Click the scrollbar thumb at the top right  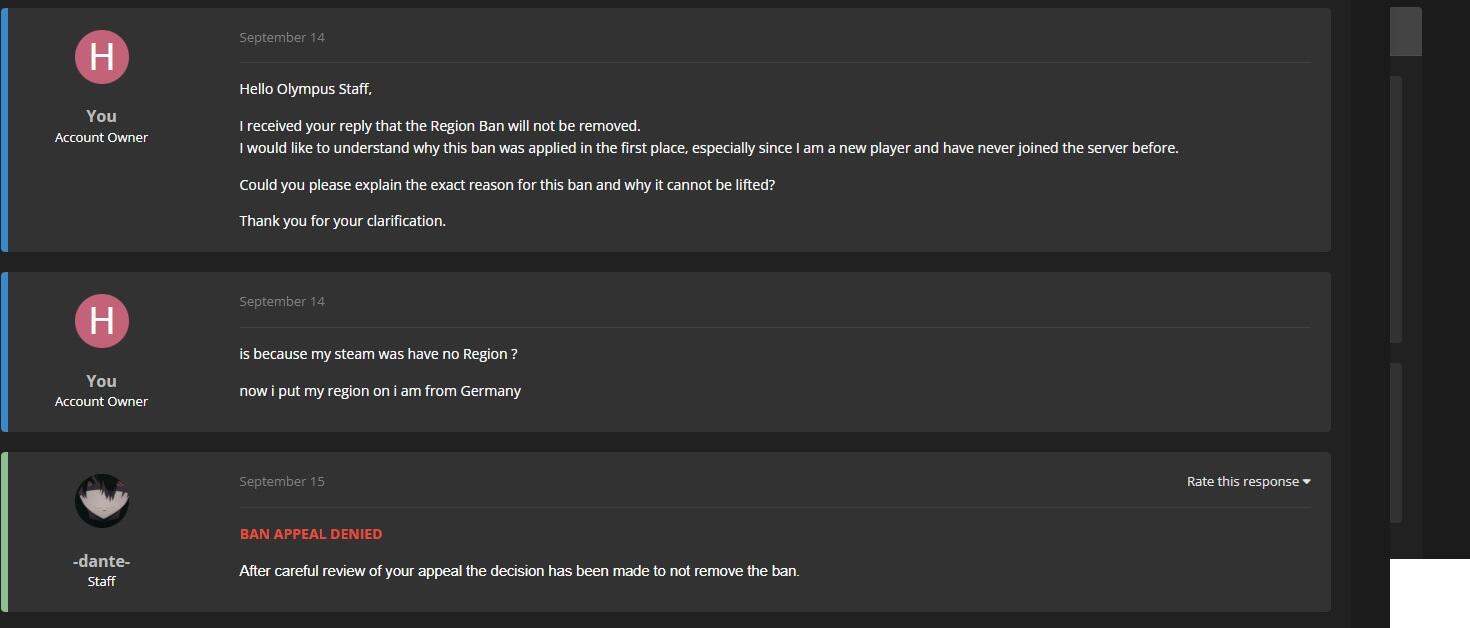coord(1405,31)
